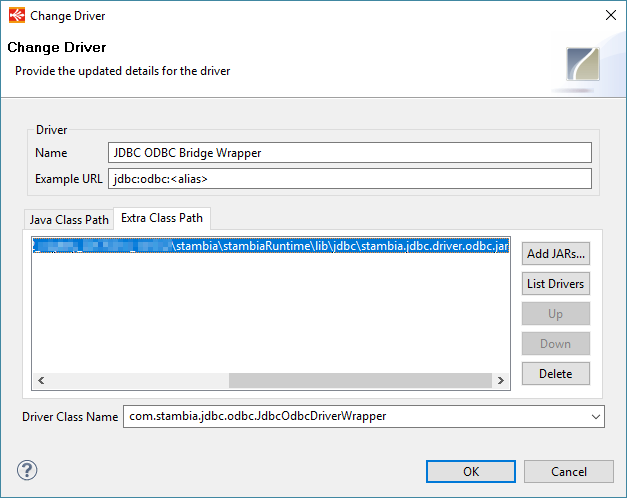Delete the selected JAR entry

[x=555, y=374]
